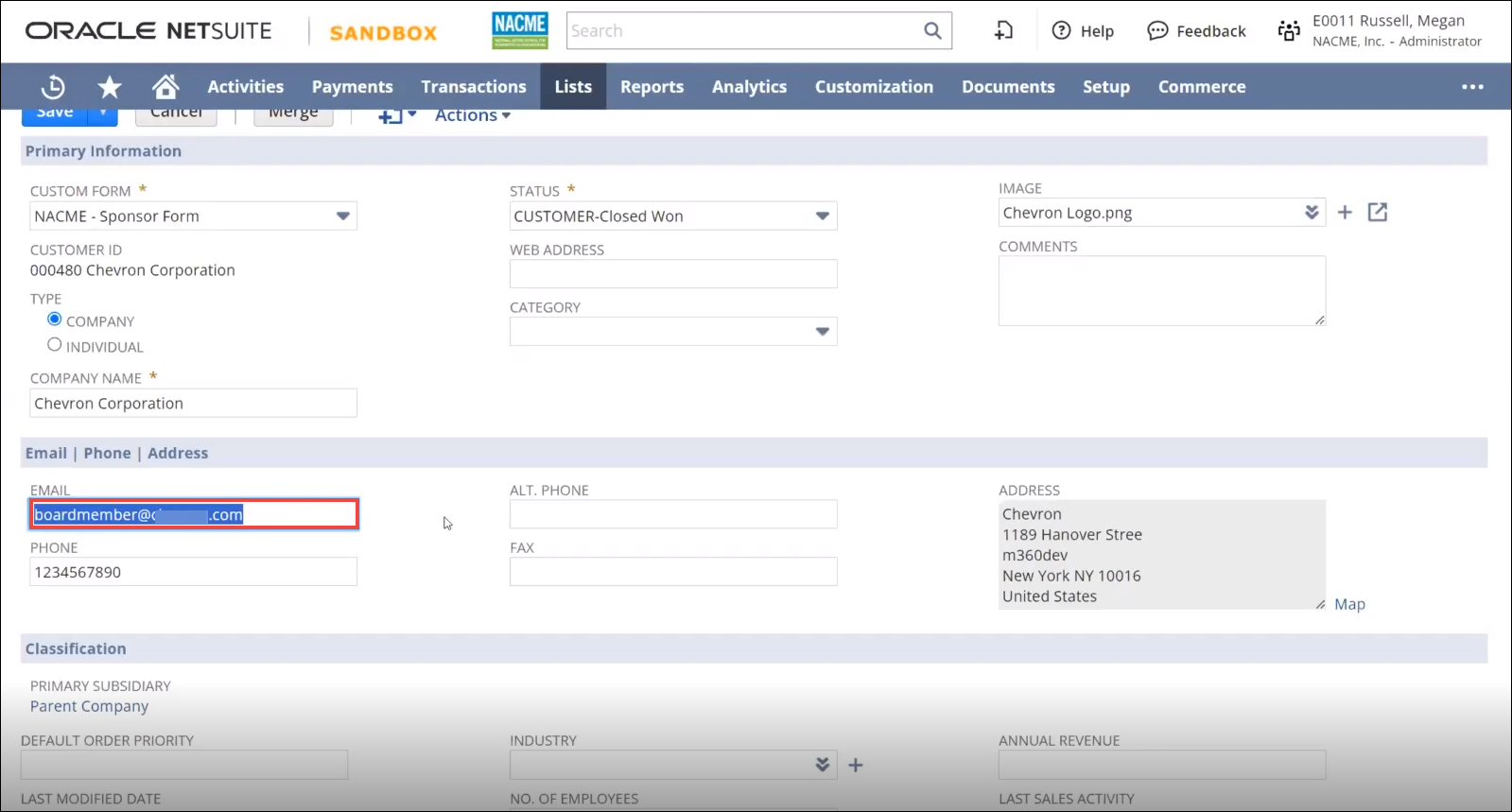This screenshot has height=812, width=1512.
Task: Expand the Custom Form dropdown
Action: click(342, 216)
